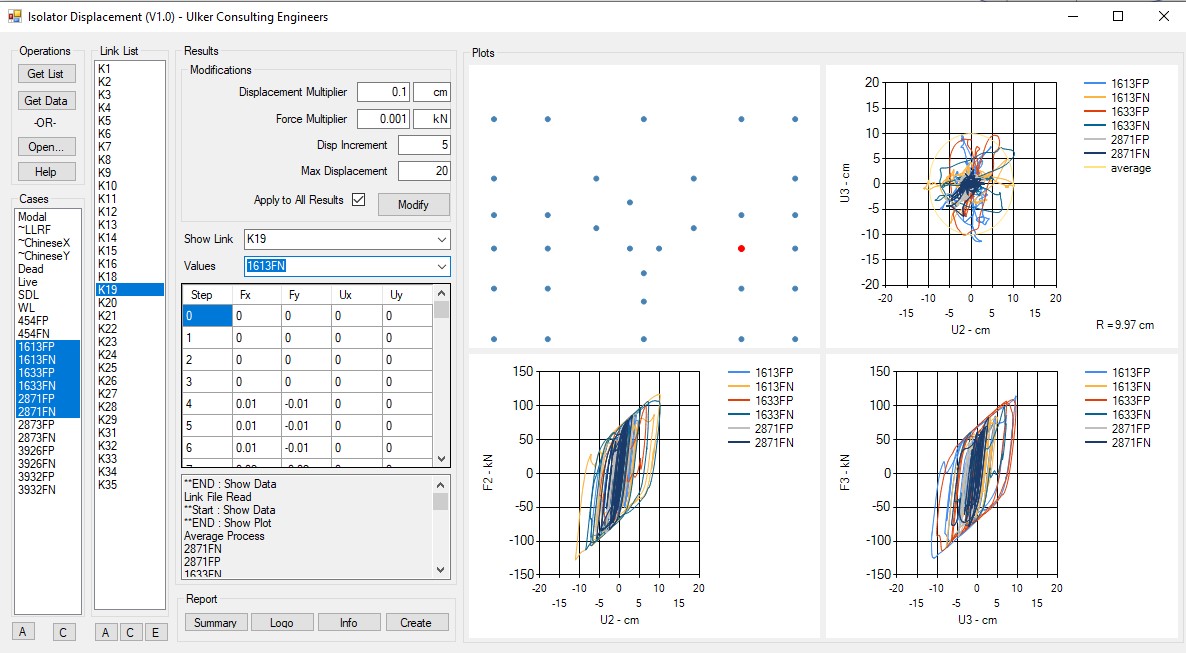Click the Get List button
Screen dimensions: 1186x653
(x=46, y=73)
